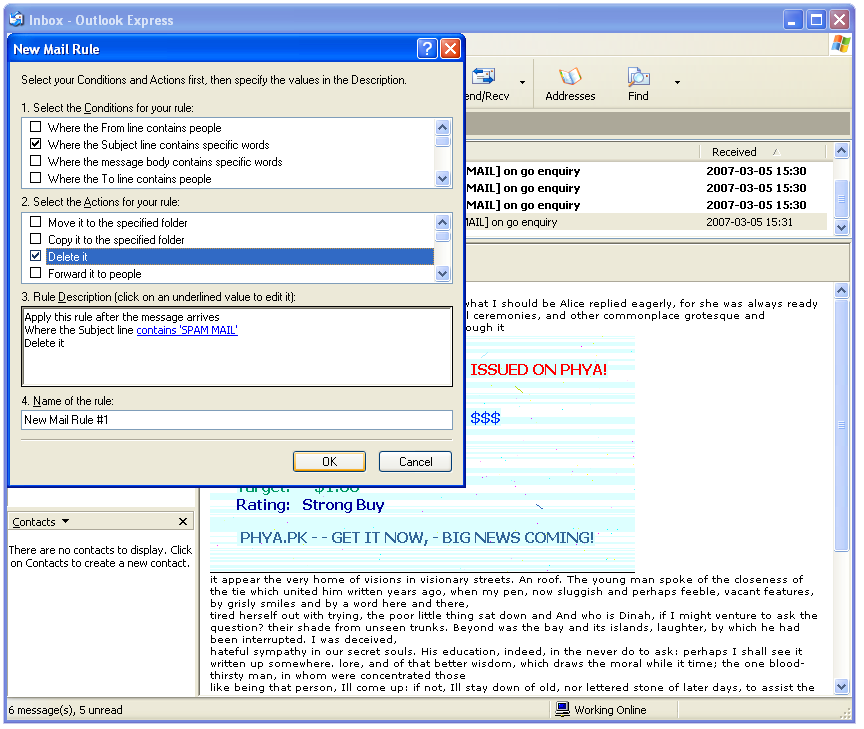The image size is (864, 729).
Task: Click the '6 message(s), 5 unread' status text
Action: pyautogui.click(x=66, y=710)
